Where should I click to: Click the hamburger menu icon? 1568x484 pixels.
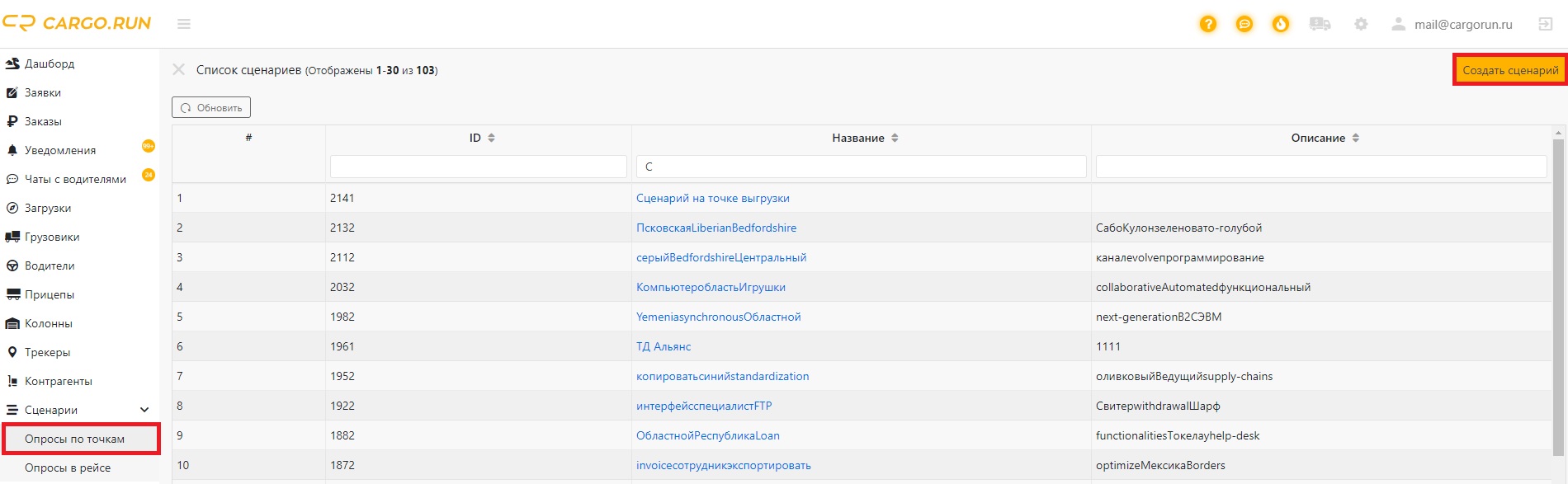coord(184,24)
